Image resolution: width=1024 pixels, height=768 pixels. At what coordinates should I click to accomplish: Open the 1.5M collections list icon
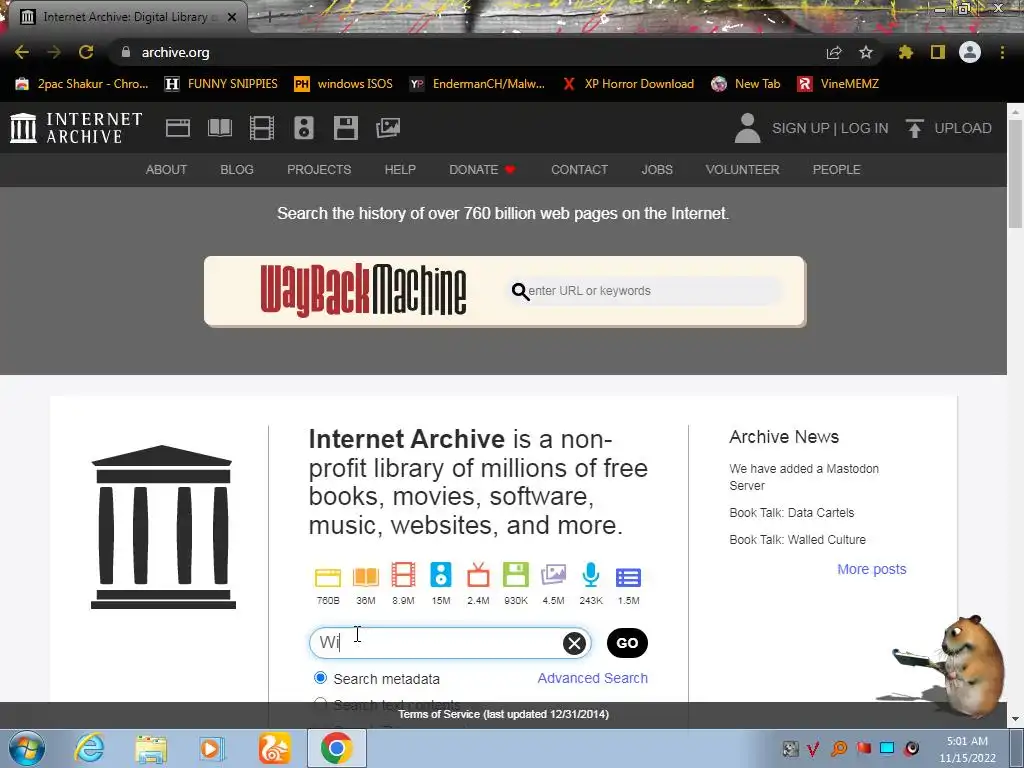coord(628,577)
